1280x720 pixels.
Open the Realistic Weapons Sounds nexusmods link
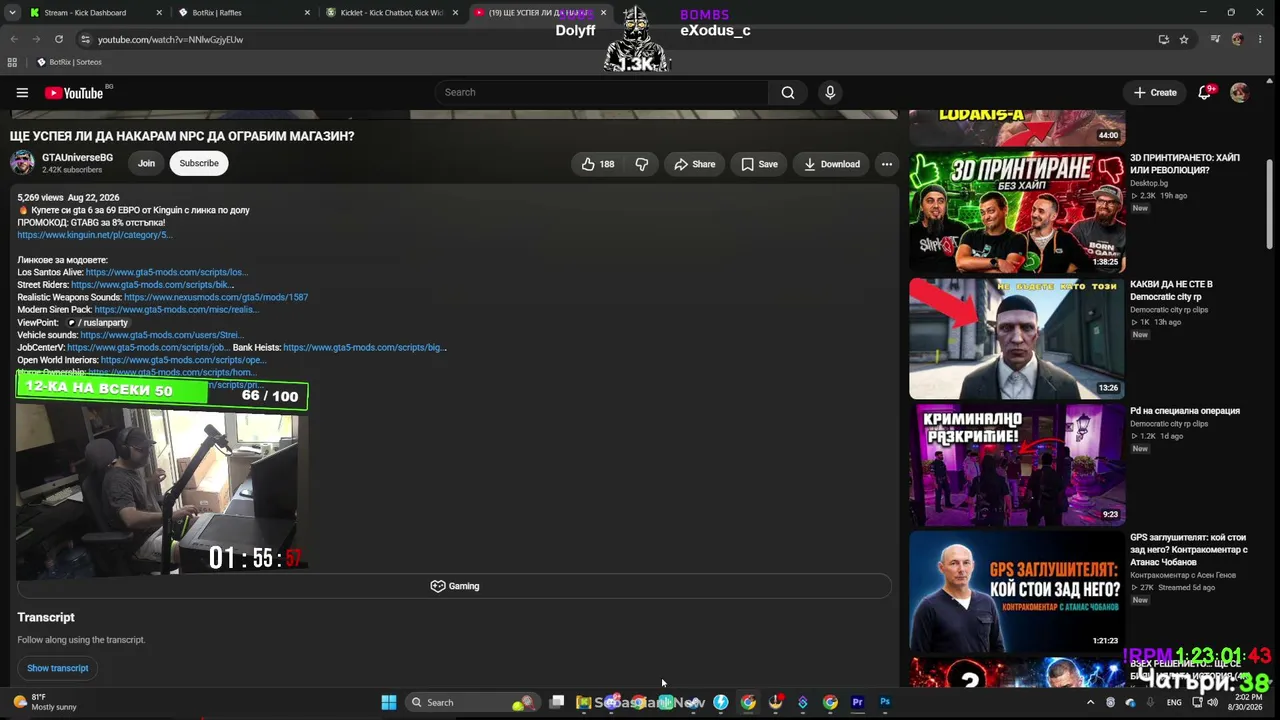(x=216, y=297)
